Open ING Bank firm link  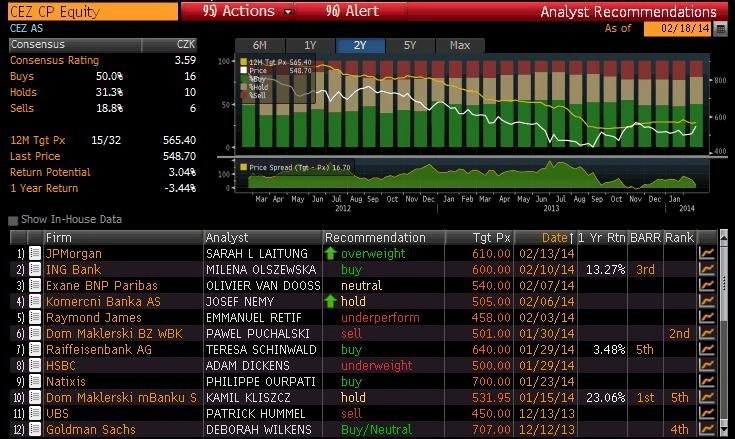[x=73, y=269]
